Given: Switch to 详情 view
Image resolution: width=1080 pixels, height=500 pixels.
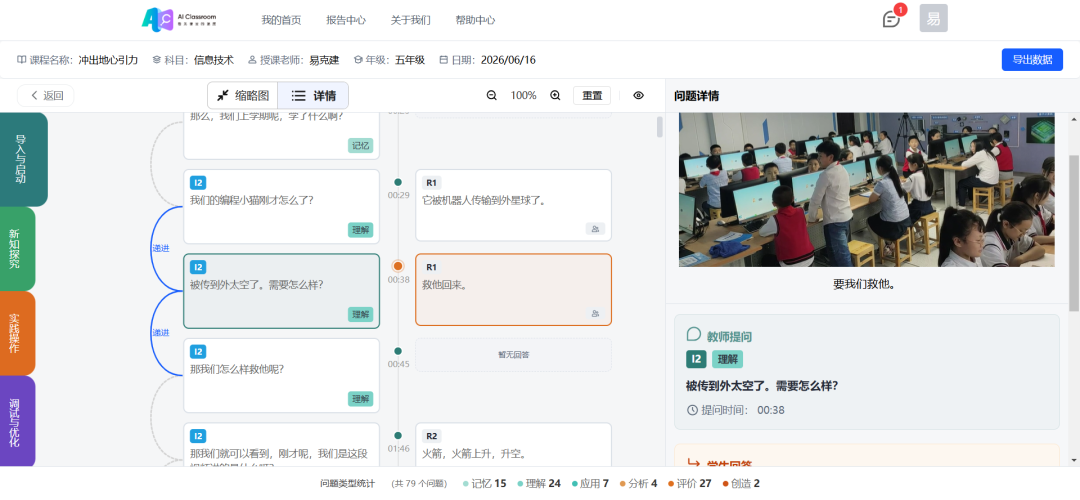Looking at the screenshot, I should (313, 96).
